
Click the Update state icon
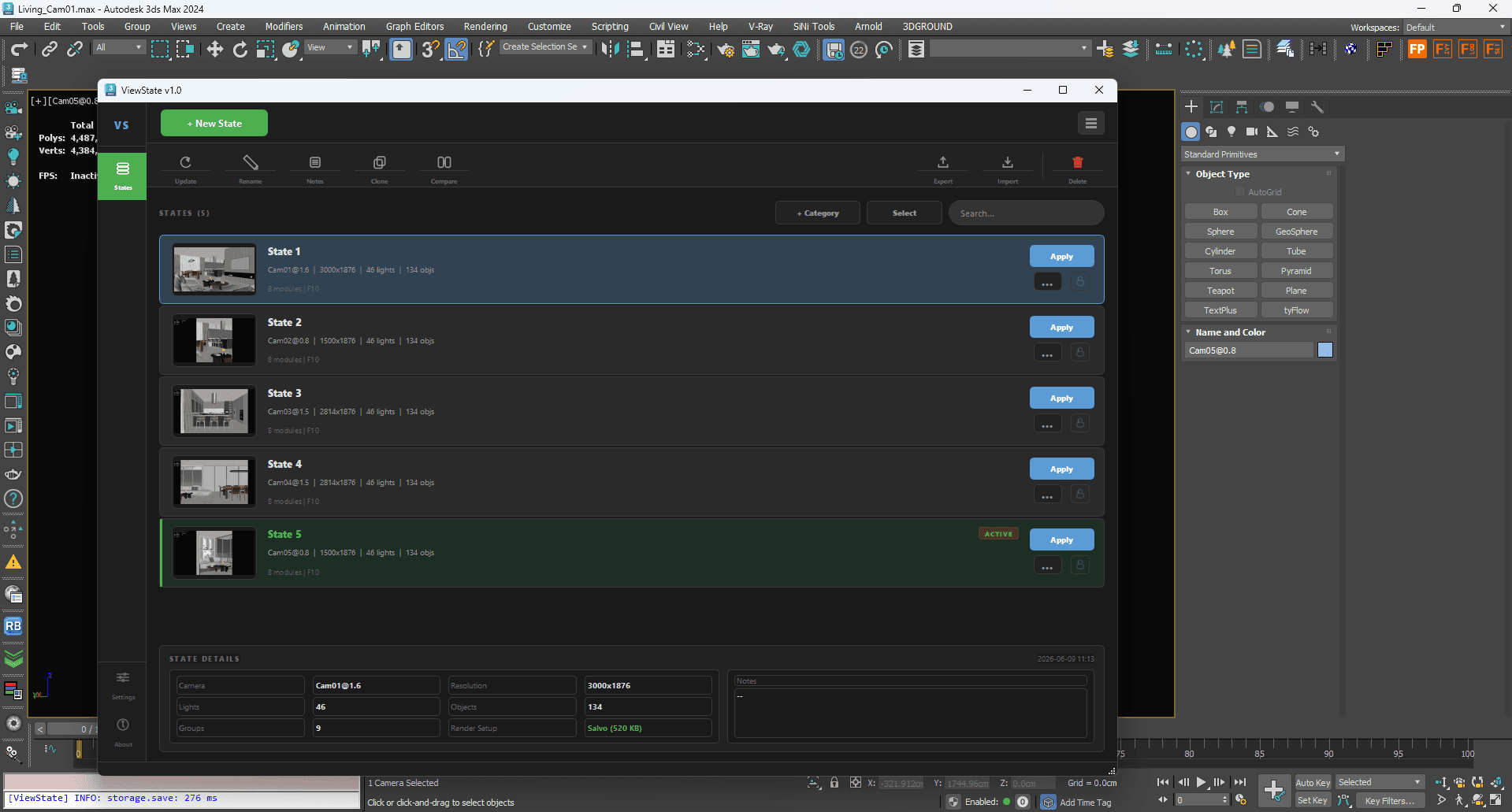[x=186, y=162]
